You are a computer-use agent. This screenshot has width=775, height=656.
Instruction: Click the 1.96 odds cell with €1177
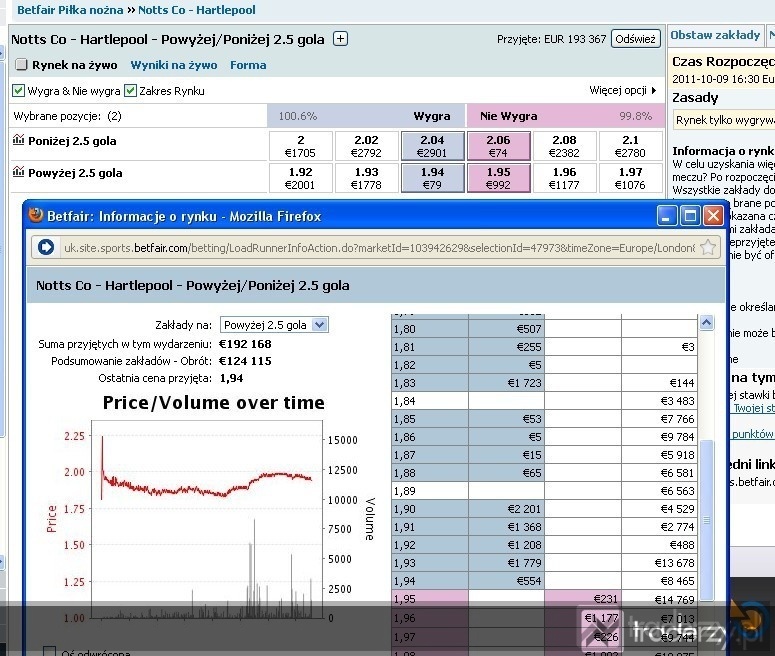click(x=564, y=178)
